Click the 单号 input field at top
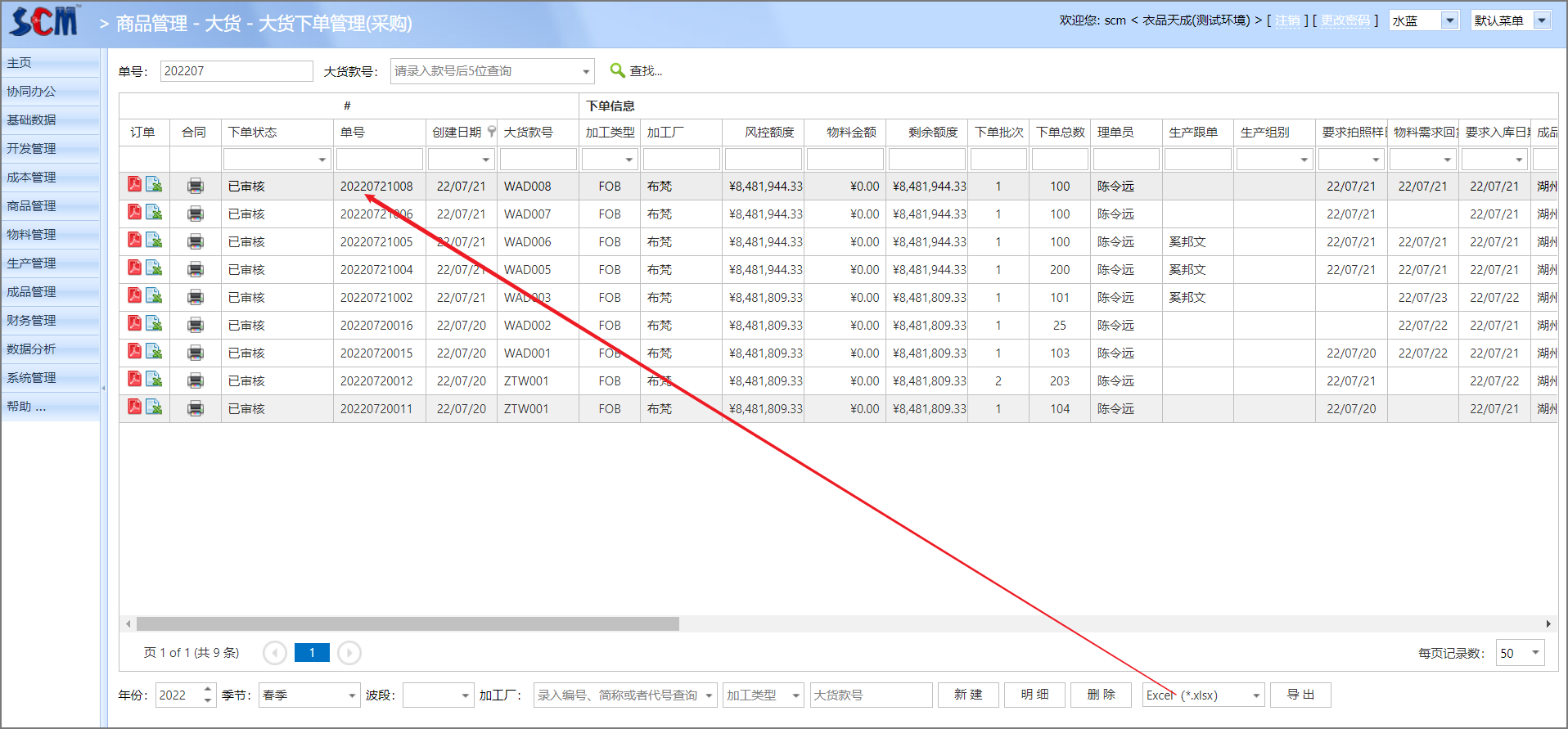 pyautogui.click(x=236, y=71)
